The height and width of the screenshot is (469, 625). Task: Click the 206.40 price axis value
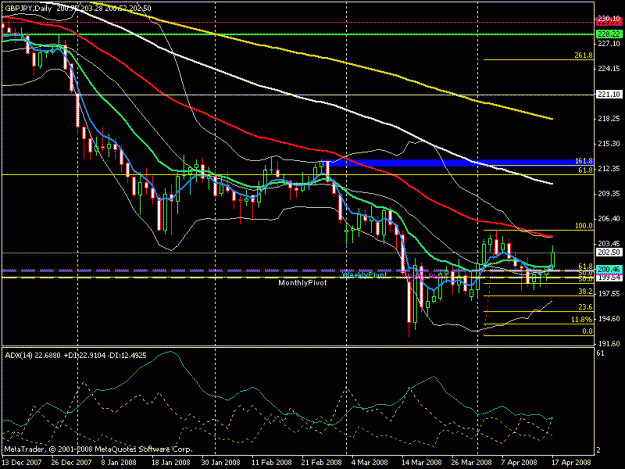coord(609,218)
